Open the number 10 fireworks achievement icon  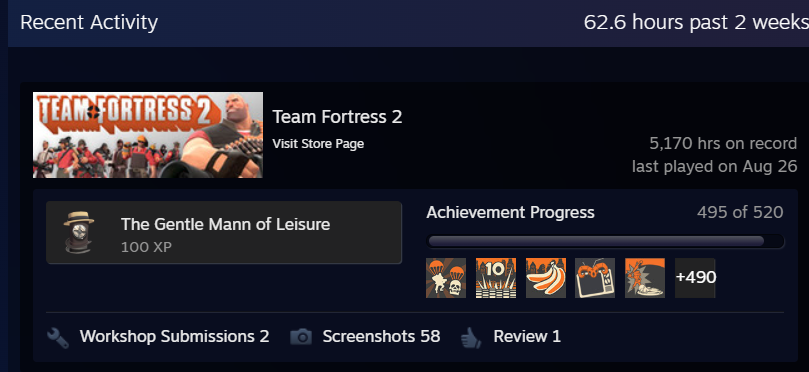click(495, 278)
